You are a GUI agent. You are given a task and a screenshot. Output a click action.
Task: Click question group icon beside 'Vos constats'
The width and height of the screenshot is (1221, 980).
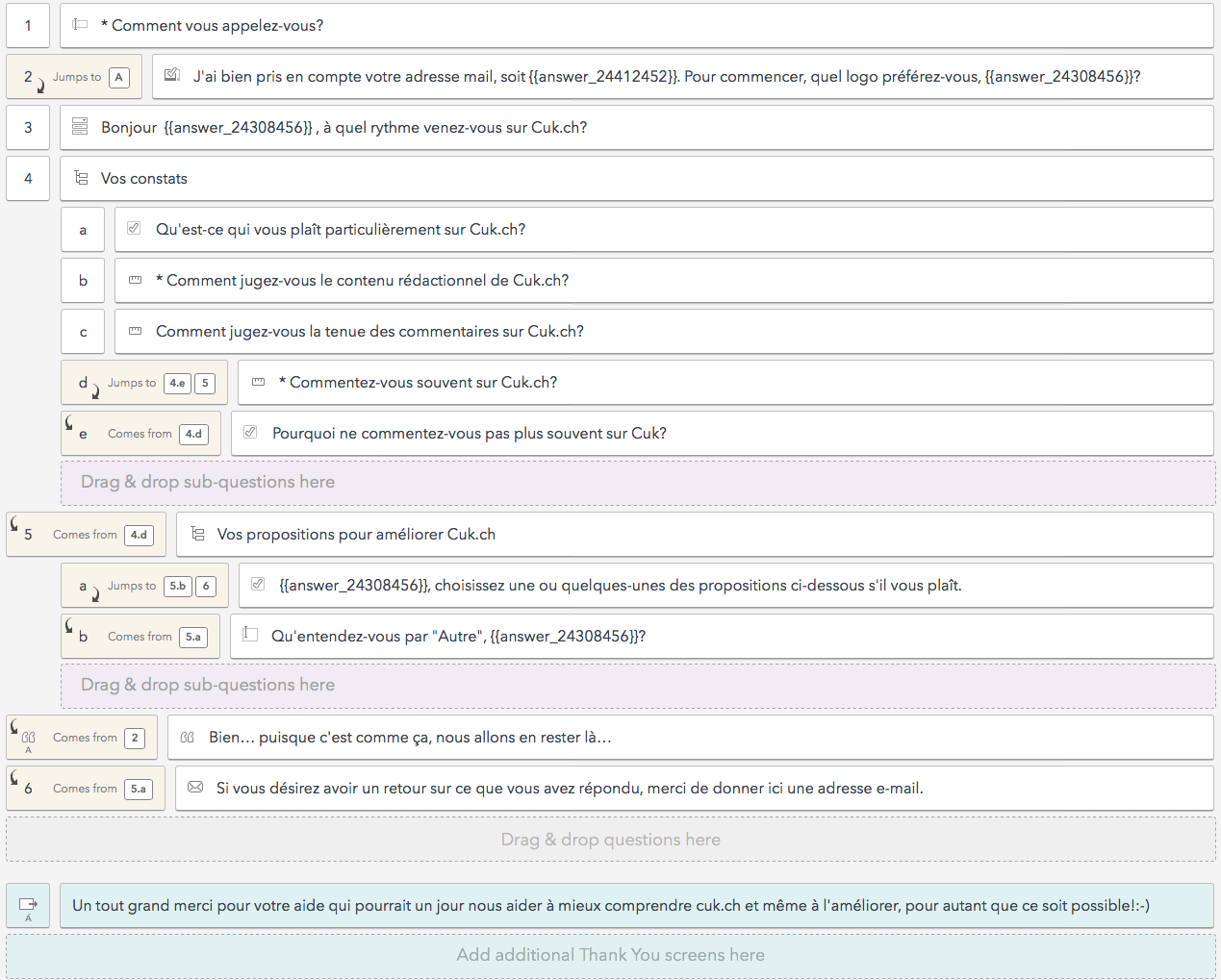tap(81, 178)
